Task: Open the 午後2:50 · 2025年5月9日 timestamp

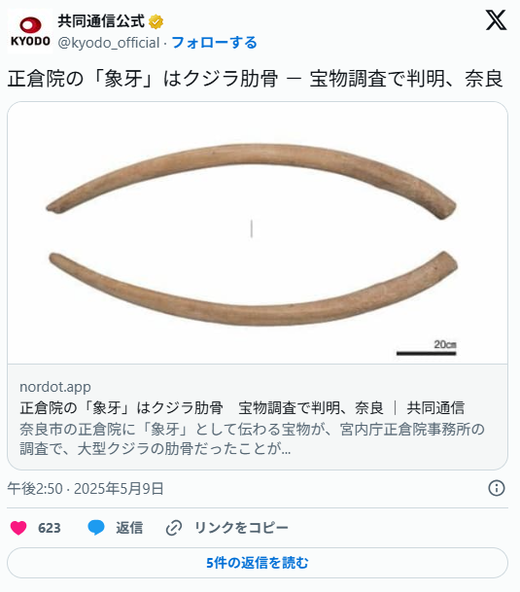Action: pos(85,489)
